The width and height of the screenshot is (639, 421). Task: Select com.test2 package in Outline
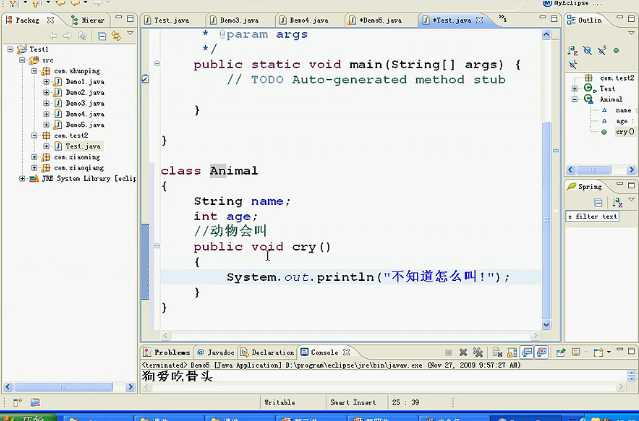tap(617, 77)
